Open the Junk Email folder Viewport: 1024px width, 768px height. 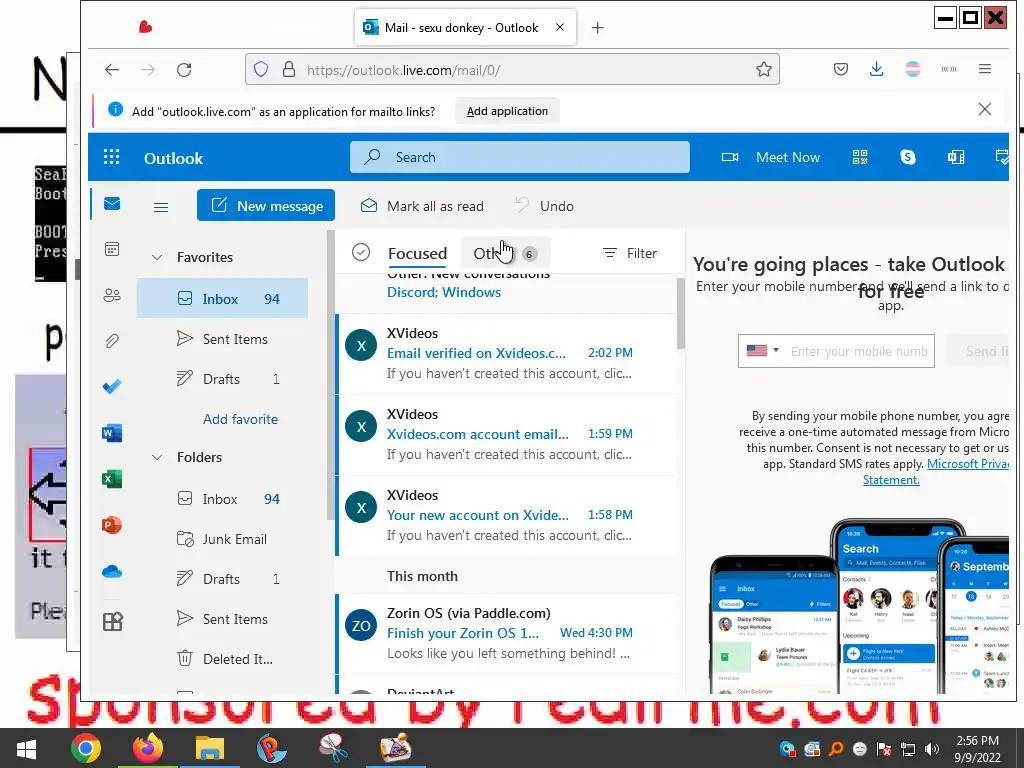pyautogui.click(x=222, y=539)
